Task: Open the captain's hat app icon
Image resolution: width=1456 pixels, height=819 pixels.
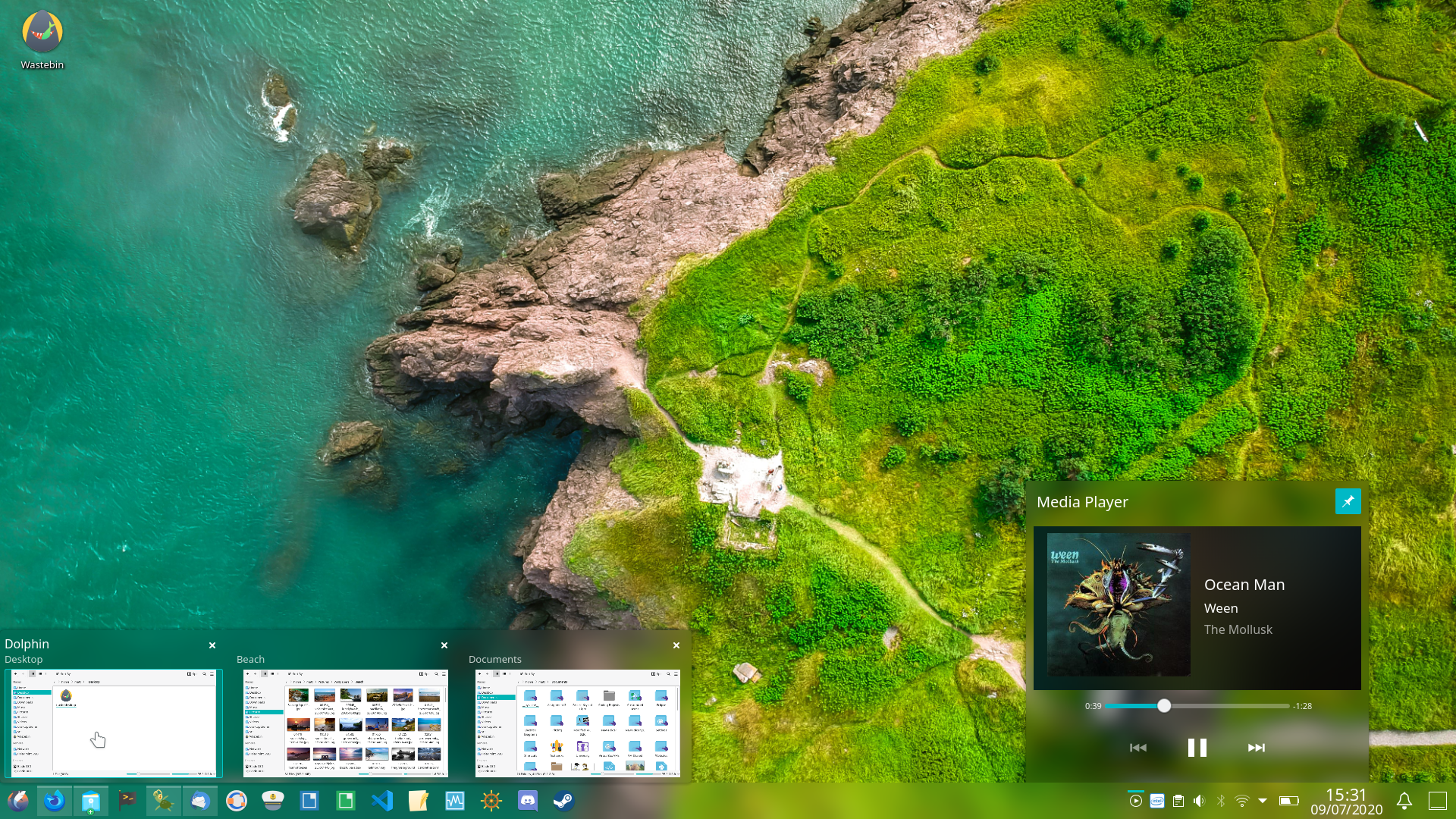Action: coord(273,801)
